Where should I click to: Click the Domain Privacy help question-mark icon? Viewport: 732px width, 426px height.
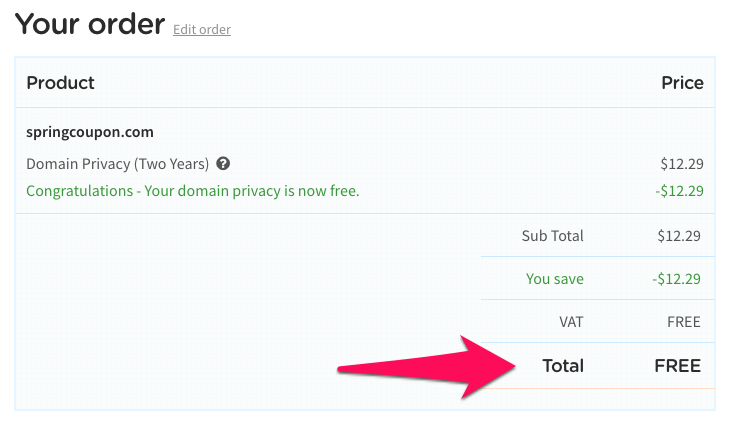223,164
